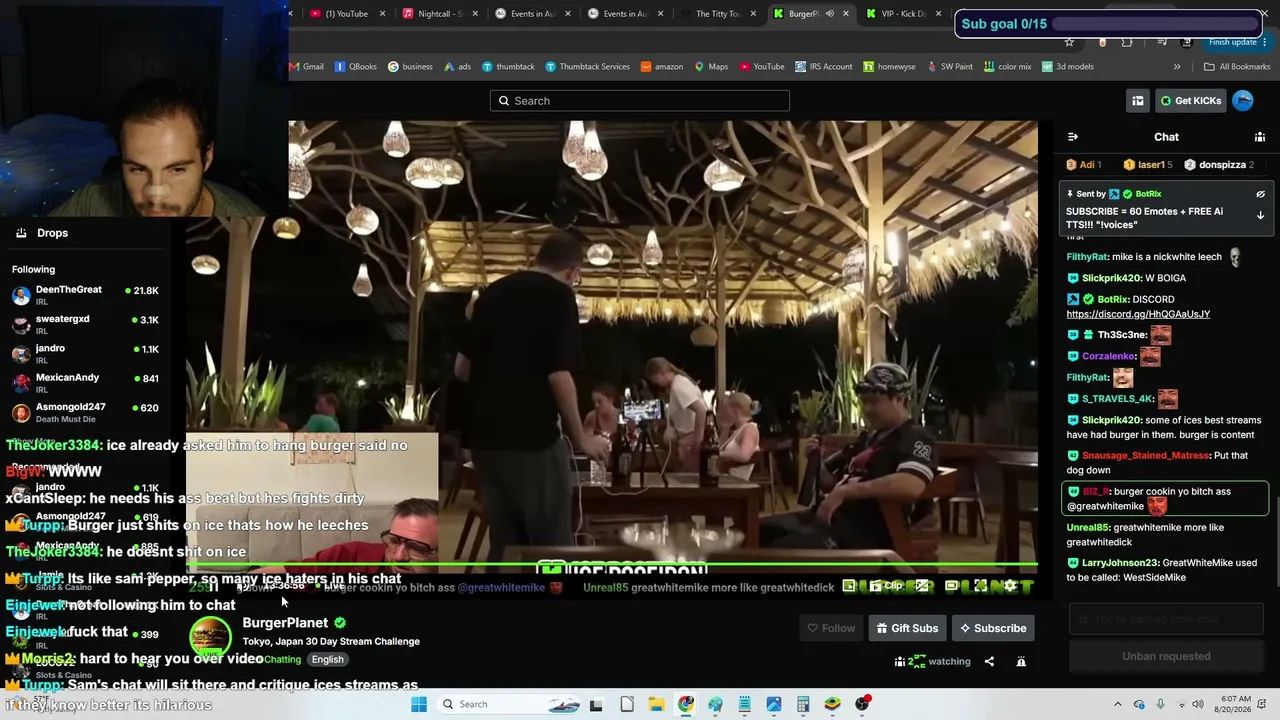Click the Subscribe button
Viewport: 1280px width, 720px height.
[993, 628]
